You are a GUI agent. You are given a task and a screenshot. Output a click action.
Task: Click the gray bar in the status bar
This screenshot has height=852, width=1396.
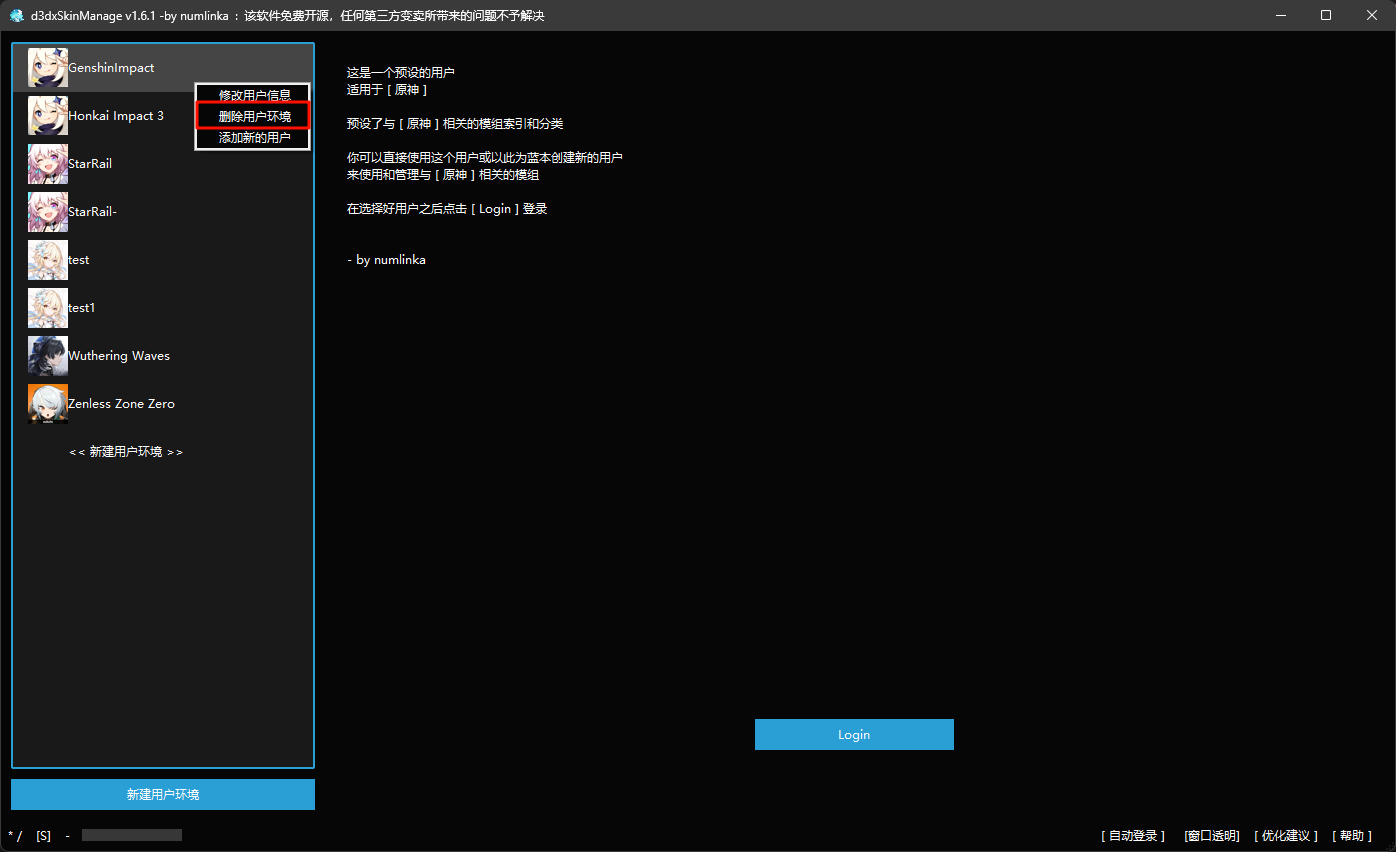(x=131, y=835)
